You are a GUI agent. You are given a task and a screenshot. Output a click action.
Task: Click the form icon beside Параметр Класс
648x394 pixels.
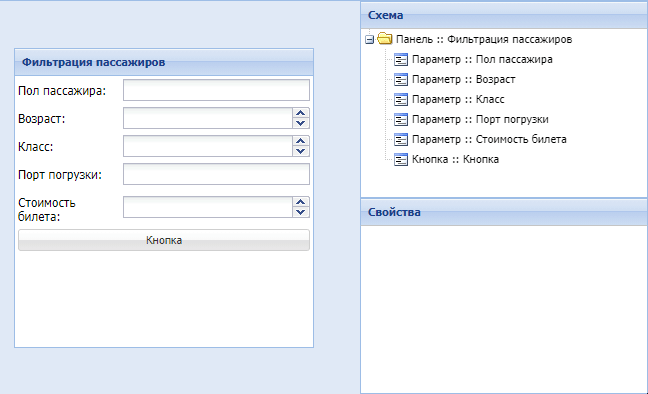pyautogui.click(x=401, y=100)
